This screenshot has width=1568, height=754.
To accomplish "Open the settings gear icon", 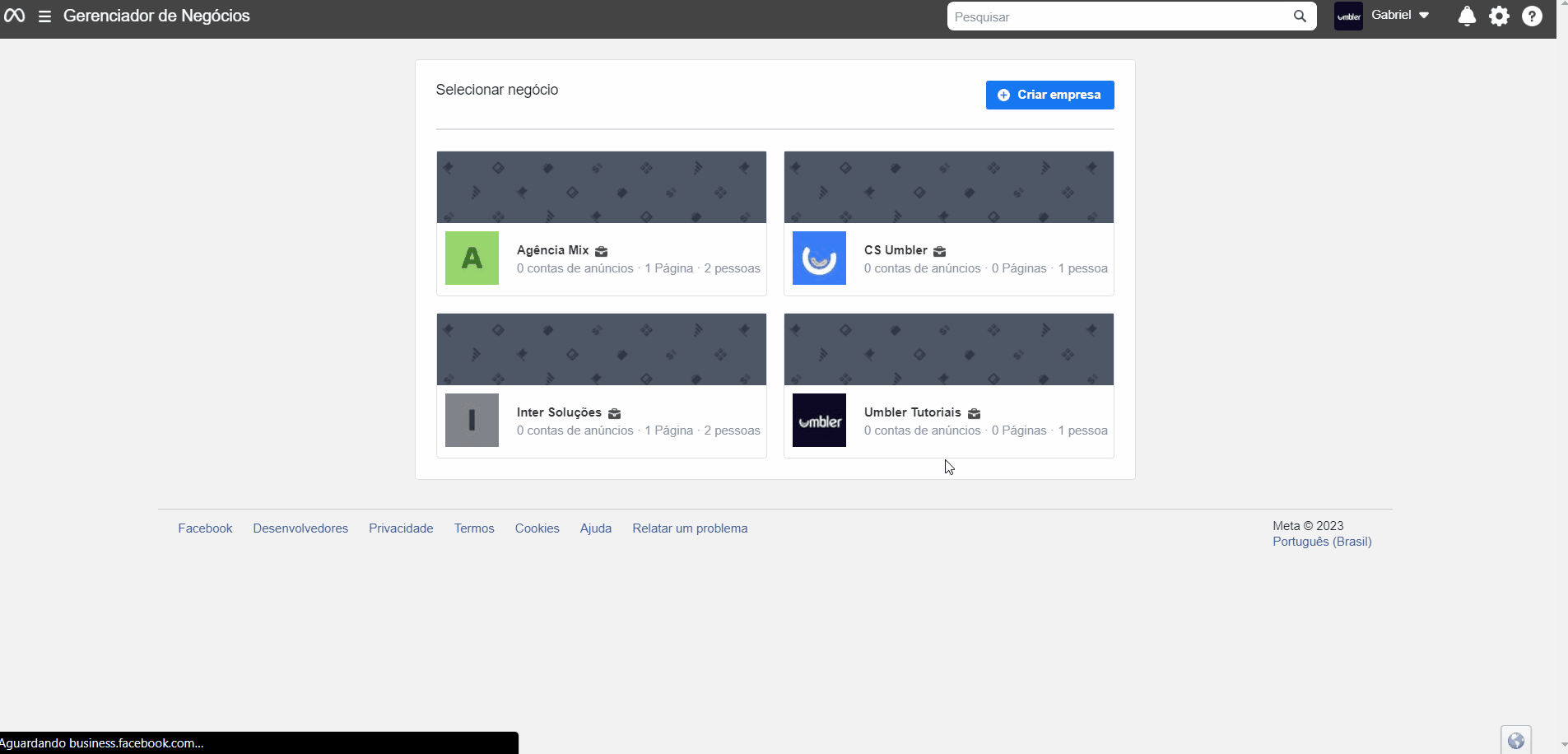I will [1500, 16].
